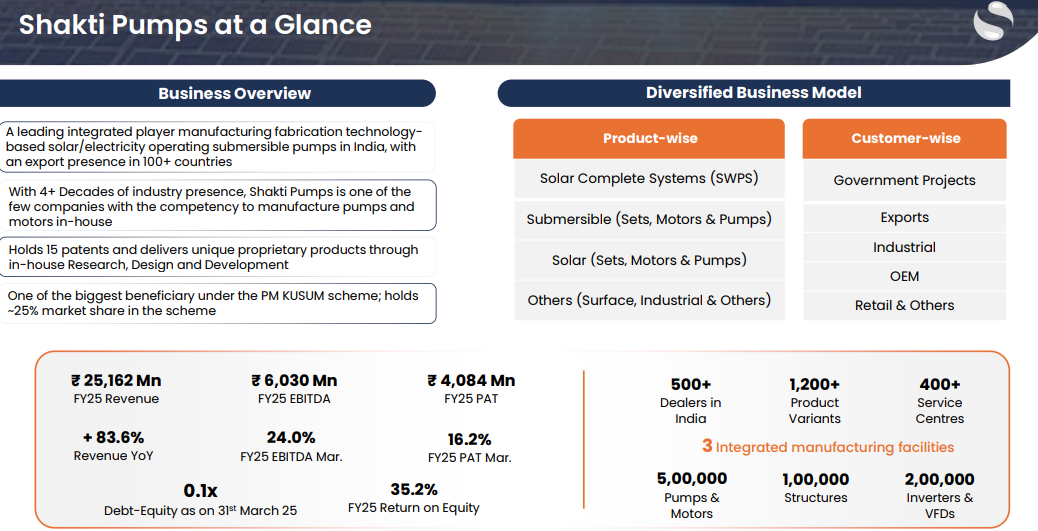1038x531 pixels.
Task: Click the '4+ Decades of industry presence' box
Action: [217, 206]
